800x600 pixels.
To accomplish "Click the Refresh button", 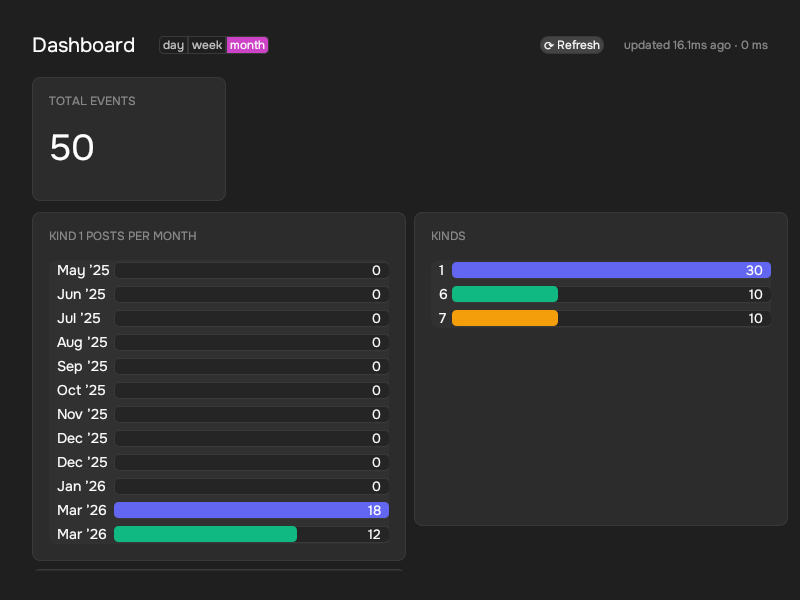I will click(572, 45).
